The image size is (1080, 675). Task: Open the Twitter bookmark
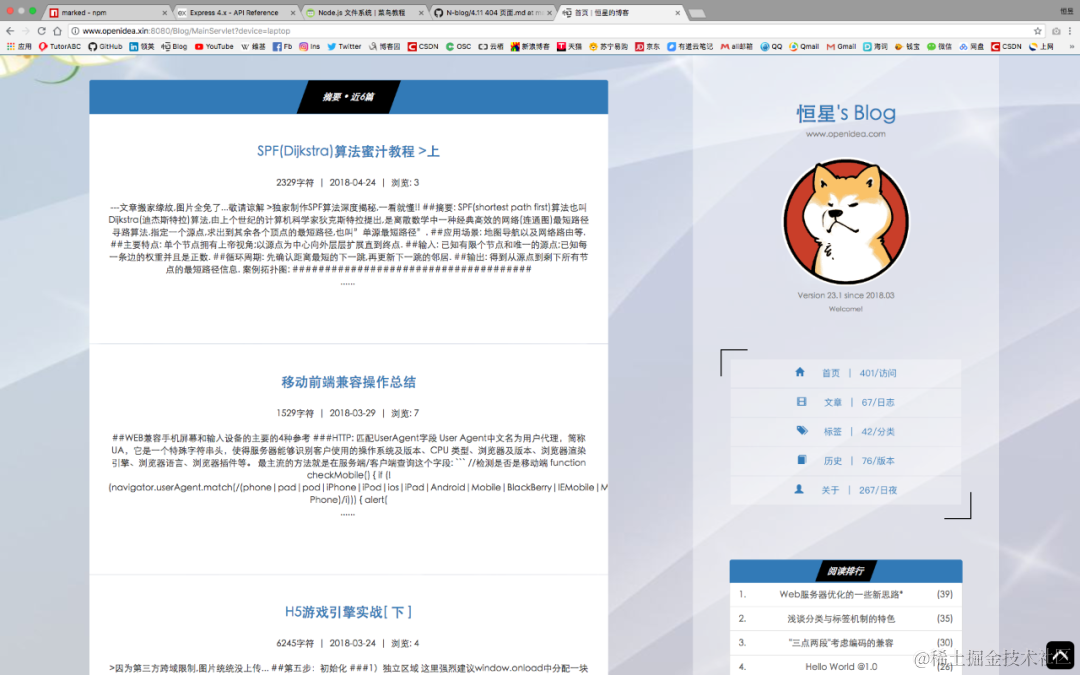(x=344, y=47)
